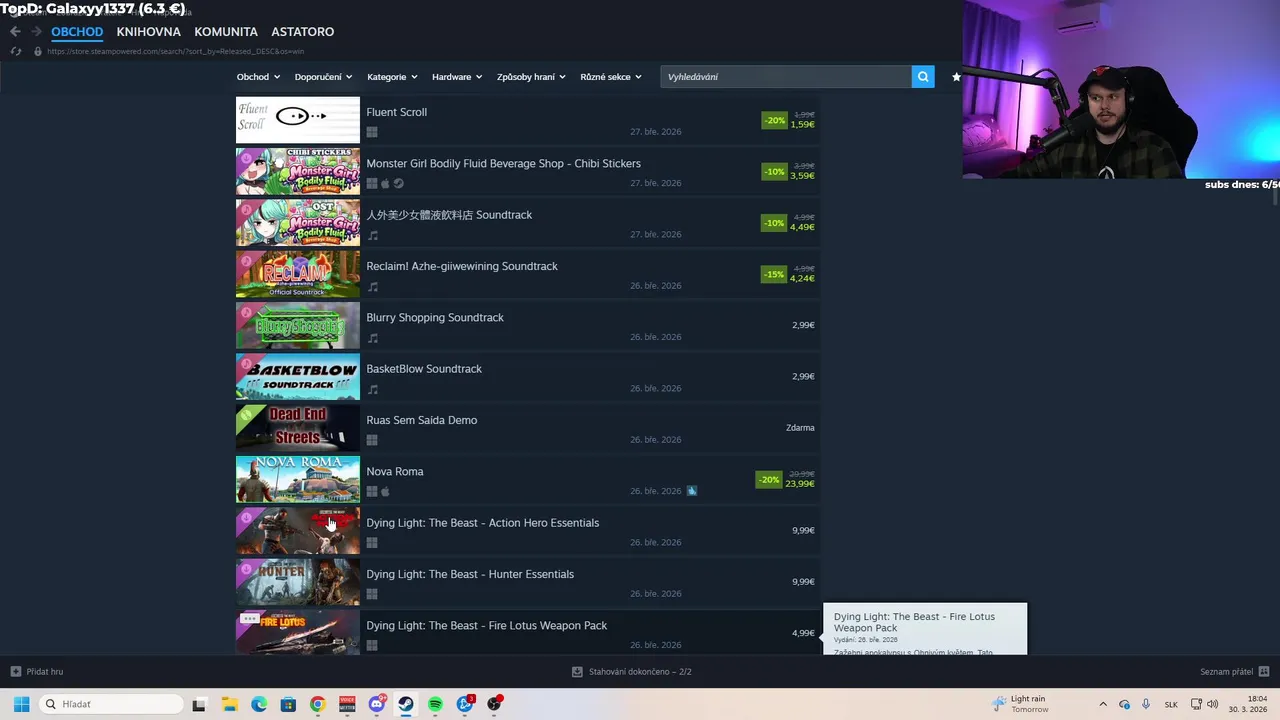Open the Windows Start menu
The width and height of the screenshot is (1280, 720).
coord(21,704)
